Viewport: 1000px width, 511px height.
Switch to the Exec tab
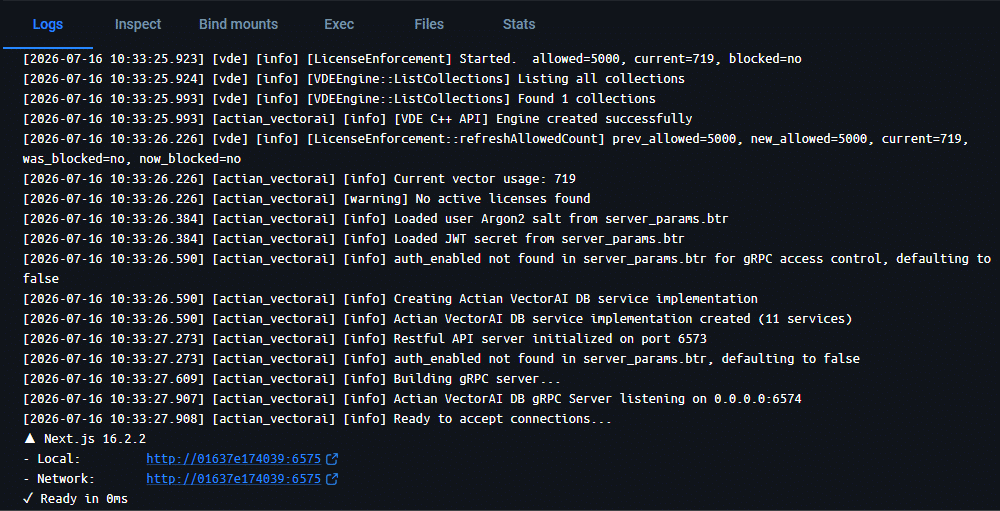pyautogui.click(x=339, y=25)
